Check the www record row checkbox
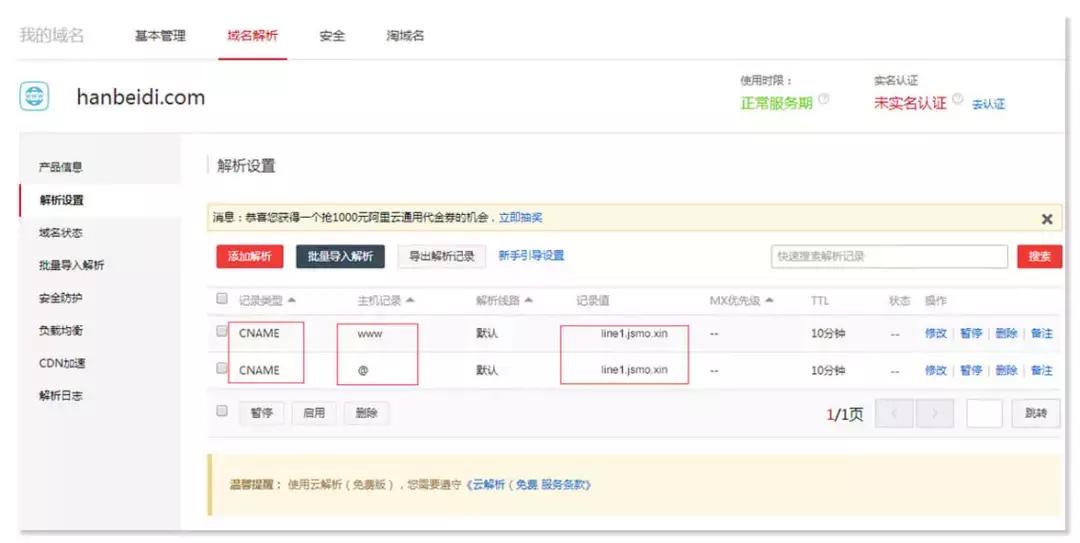The height and width of the screenshot is (543, 1080). point(222,331)
